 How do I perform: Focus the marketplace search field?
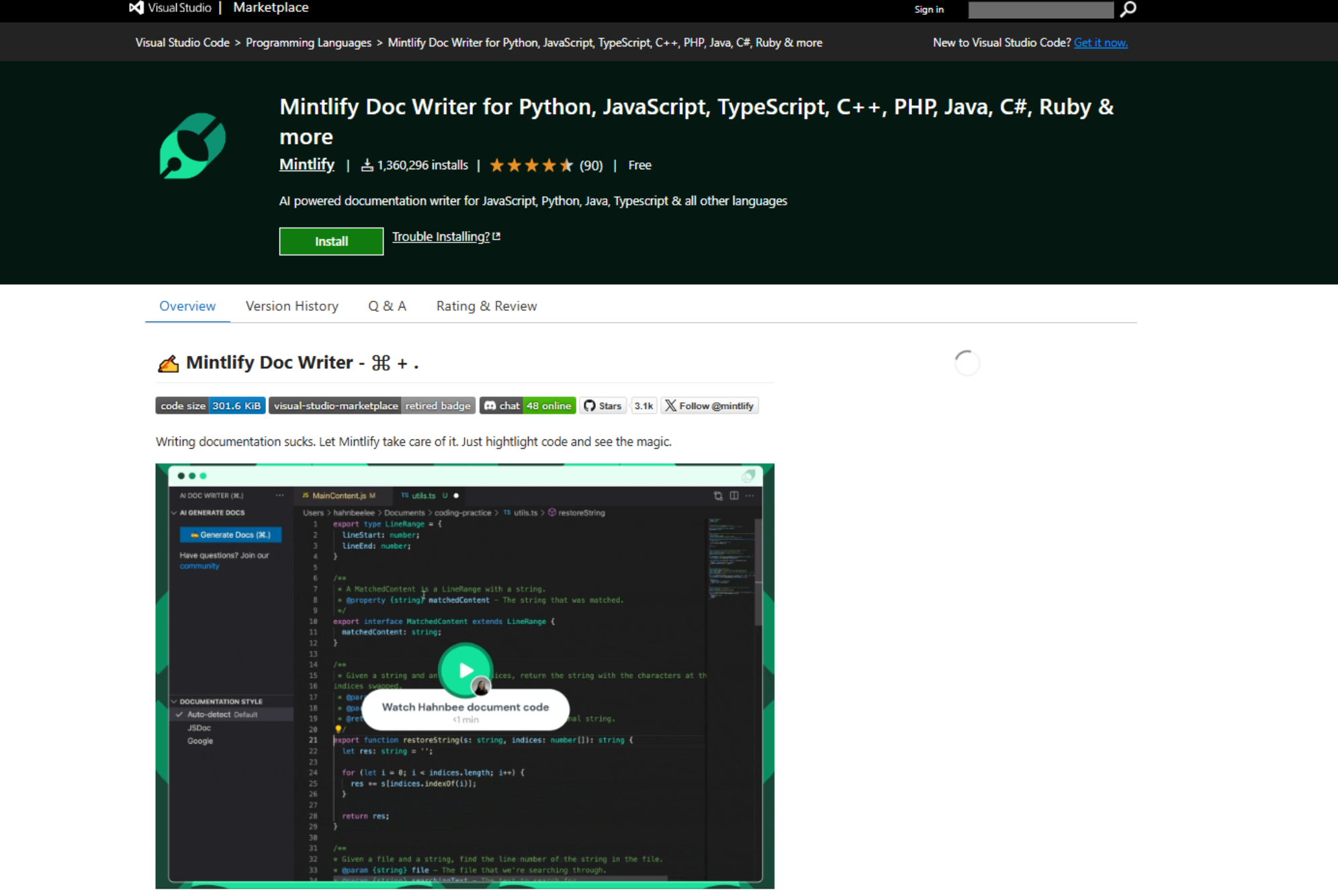(1040, 9)
